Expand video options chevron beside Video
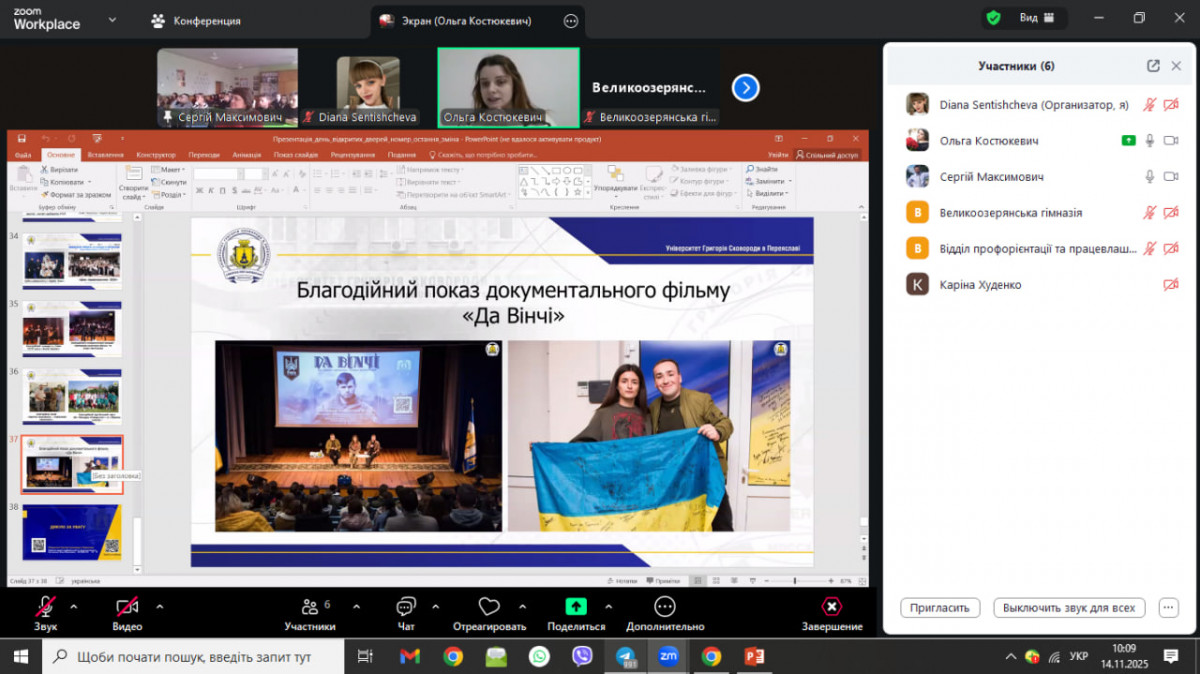Viewport: 1200px width, 674px height. tap(159, 606)
